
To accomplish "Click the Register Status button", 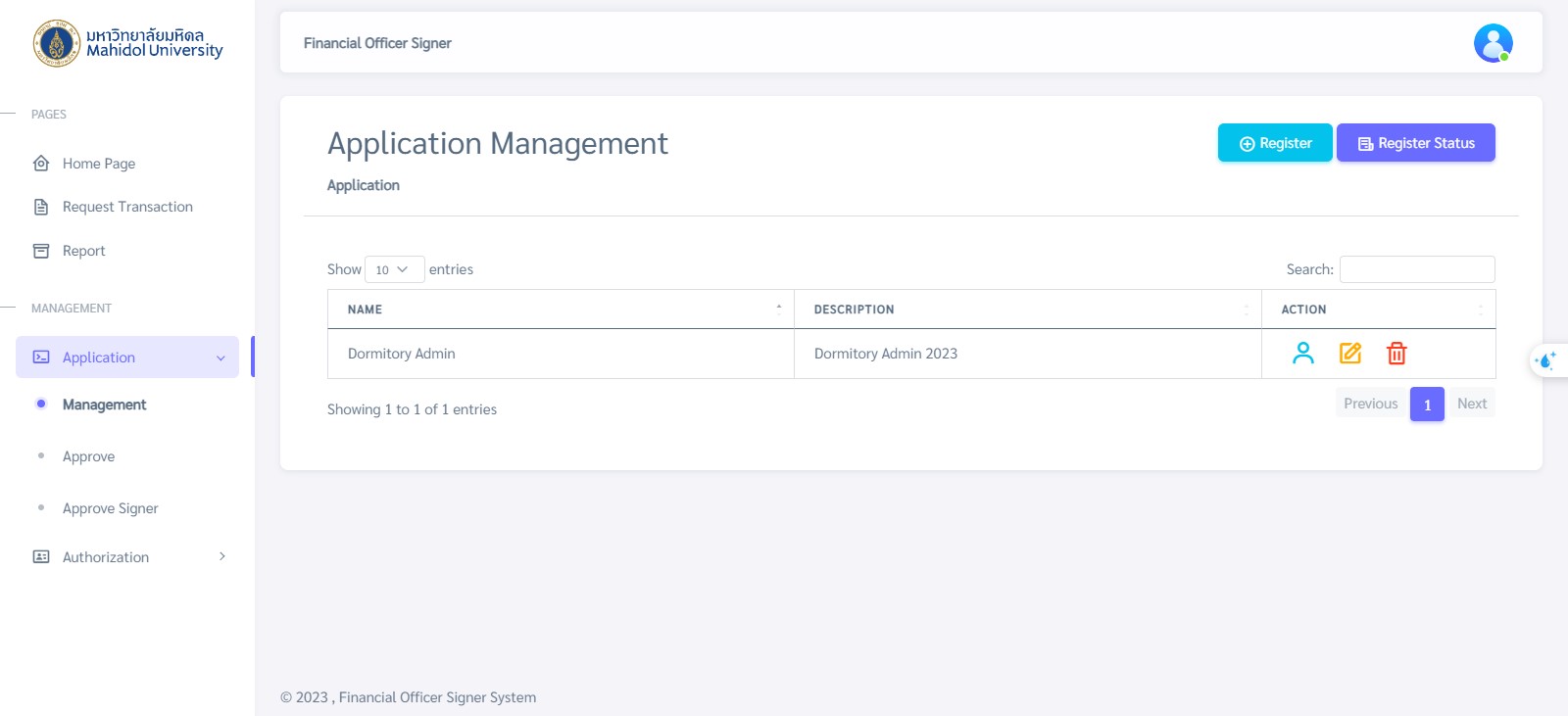I will tap(1415, 143).
